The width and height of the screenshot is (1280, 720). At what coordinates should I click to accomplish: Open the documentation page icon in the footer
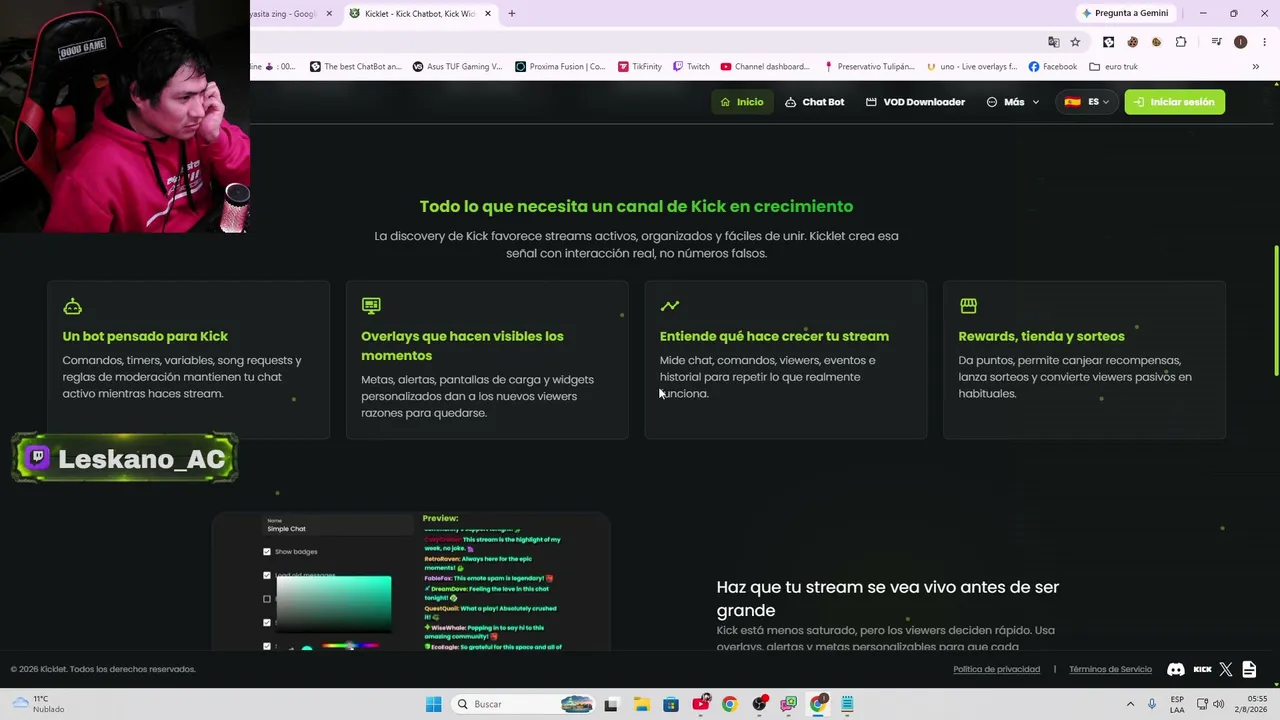pyautogui.click(x=1249, y=669)
